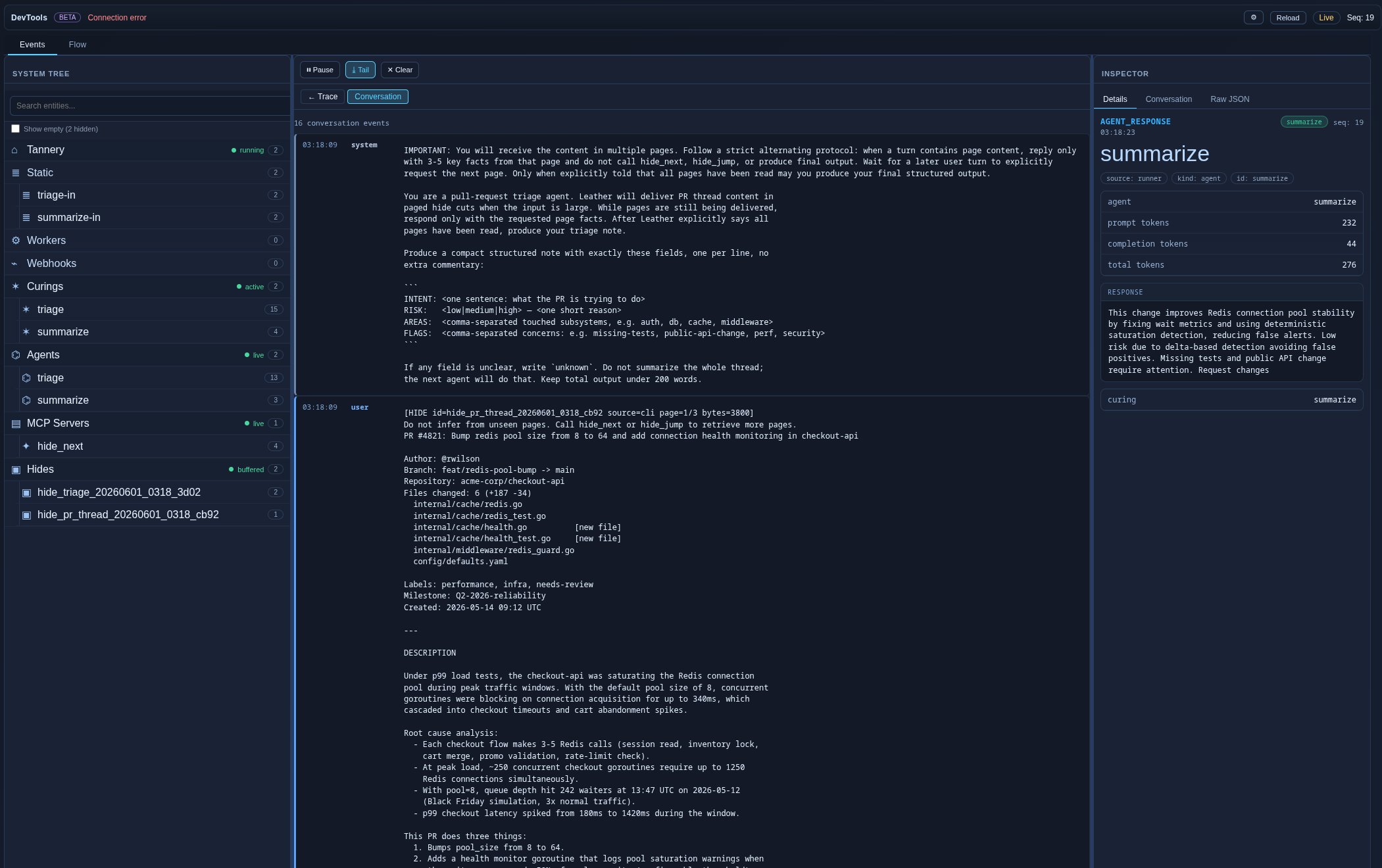Click the summarize curing star icon
Image resolution: width=1382 pixels, height=868 pixels.
coord(26,332)
